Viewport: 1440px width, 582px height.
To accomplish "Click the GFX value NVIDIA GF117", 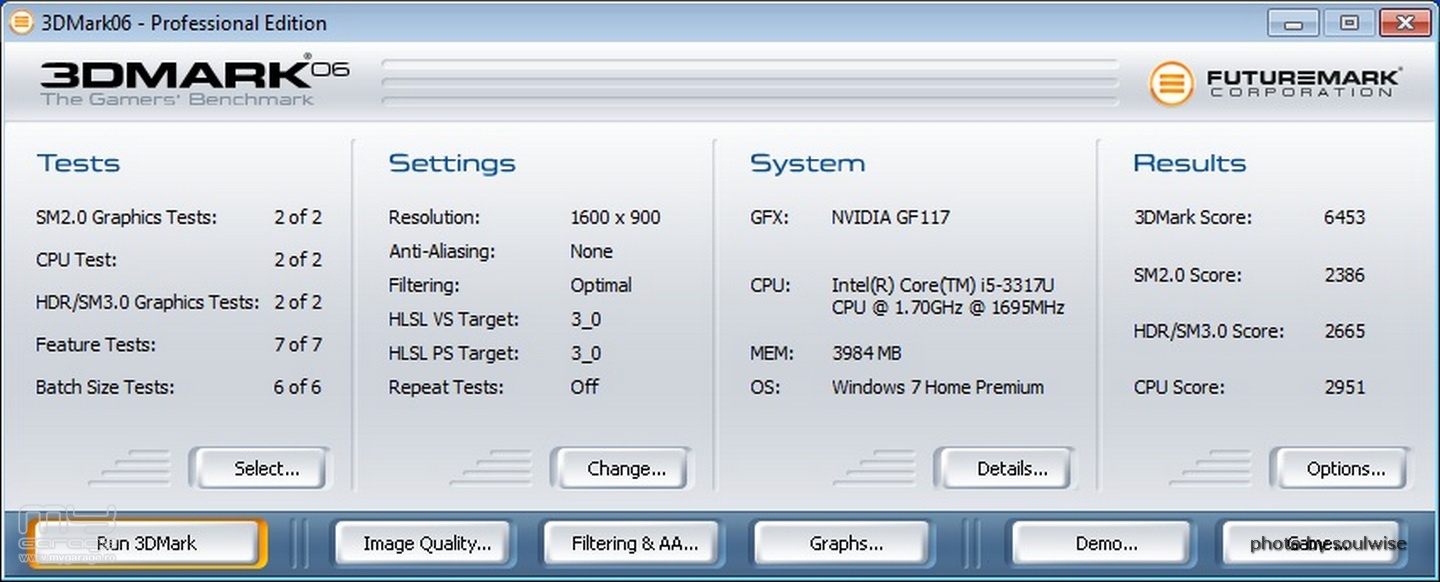I will [891, 217].
